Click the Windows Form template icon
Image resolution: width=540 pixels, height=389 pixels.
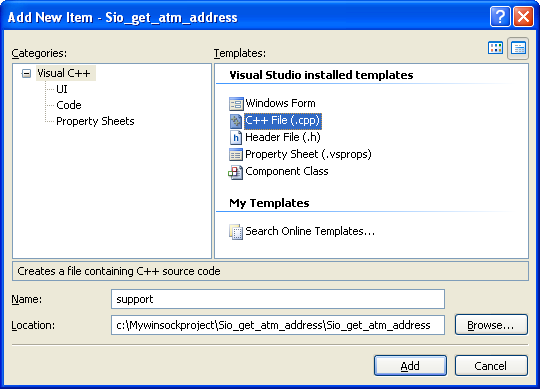236,104
